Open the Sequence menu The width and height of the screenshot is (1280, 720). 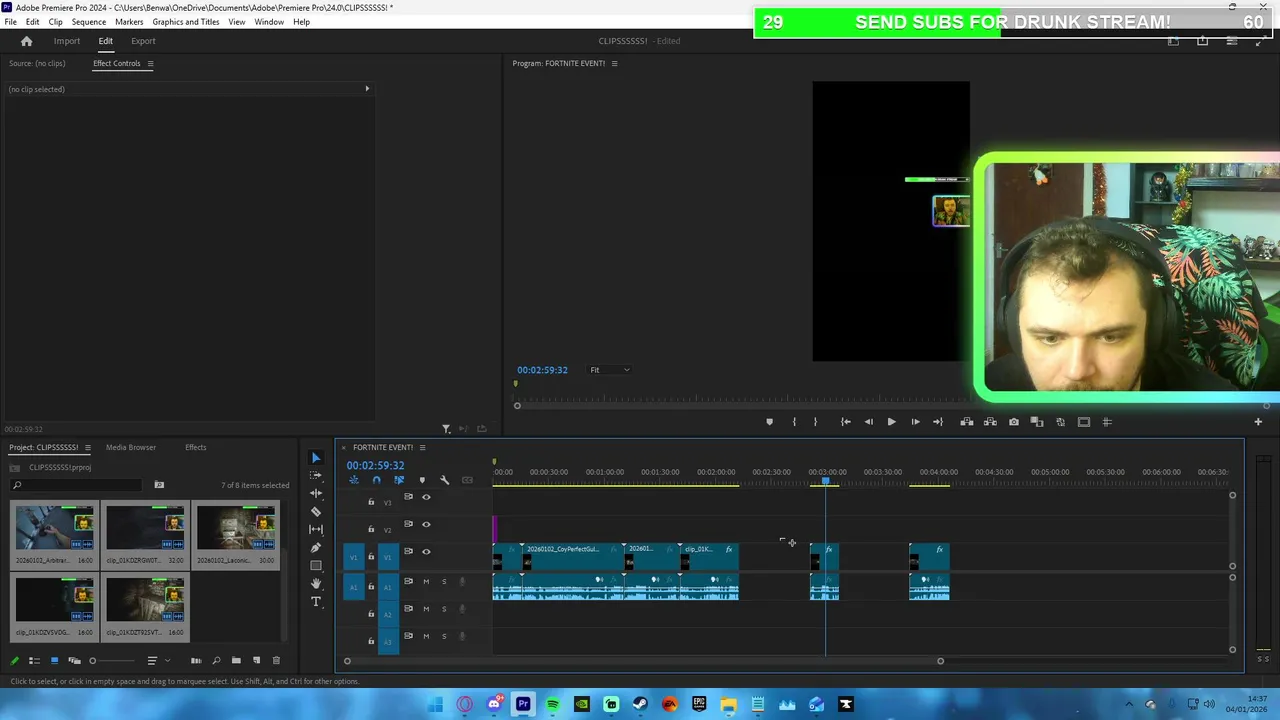[x=89, y=22]
